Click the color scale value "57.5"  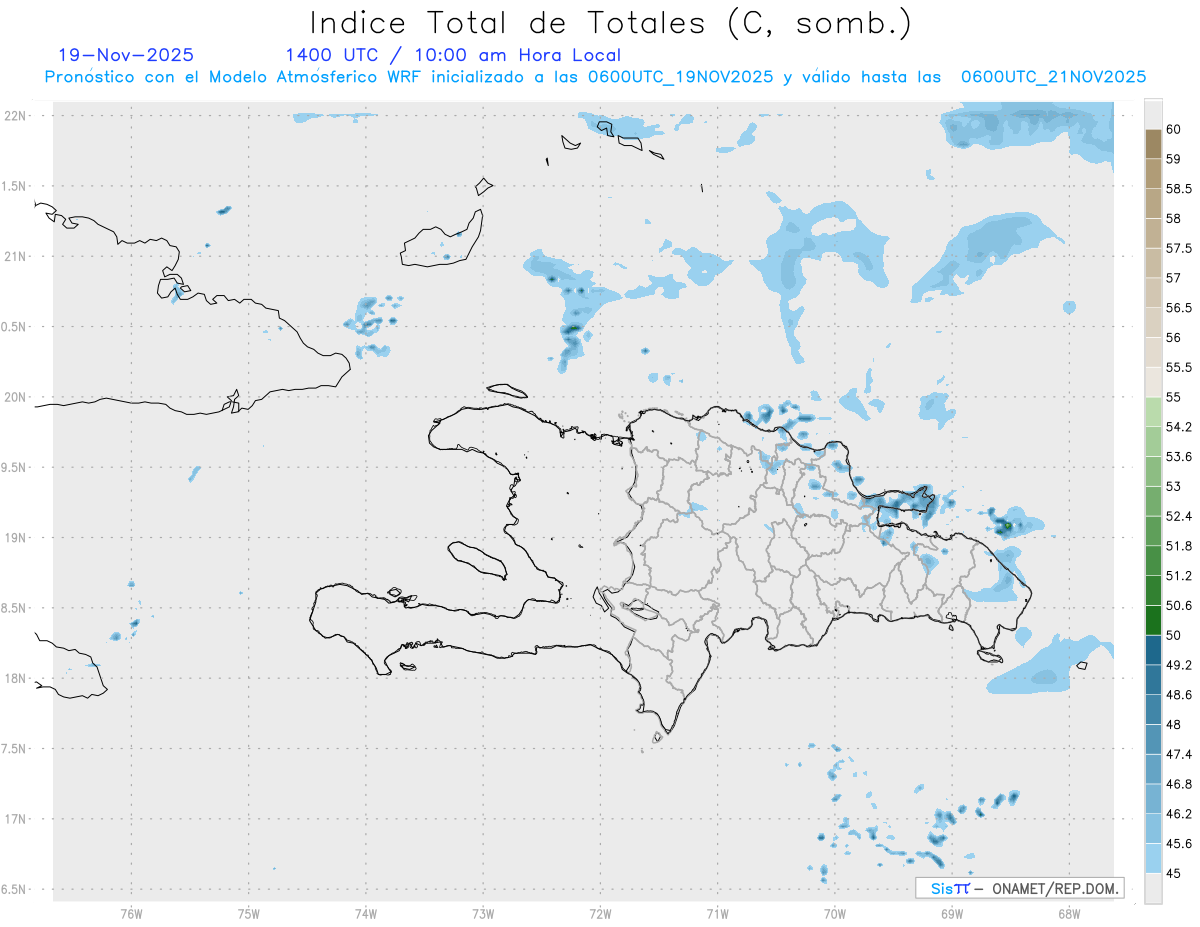(1179, 248)
